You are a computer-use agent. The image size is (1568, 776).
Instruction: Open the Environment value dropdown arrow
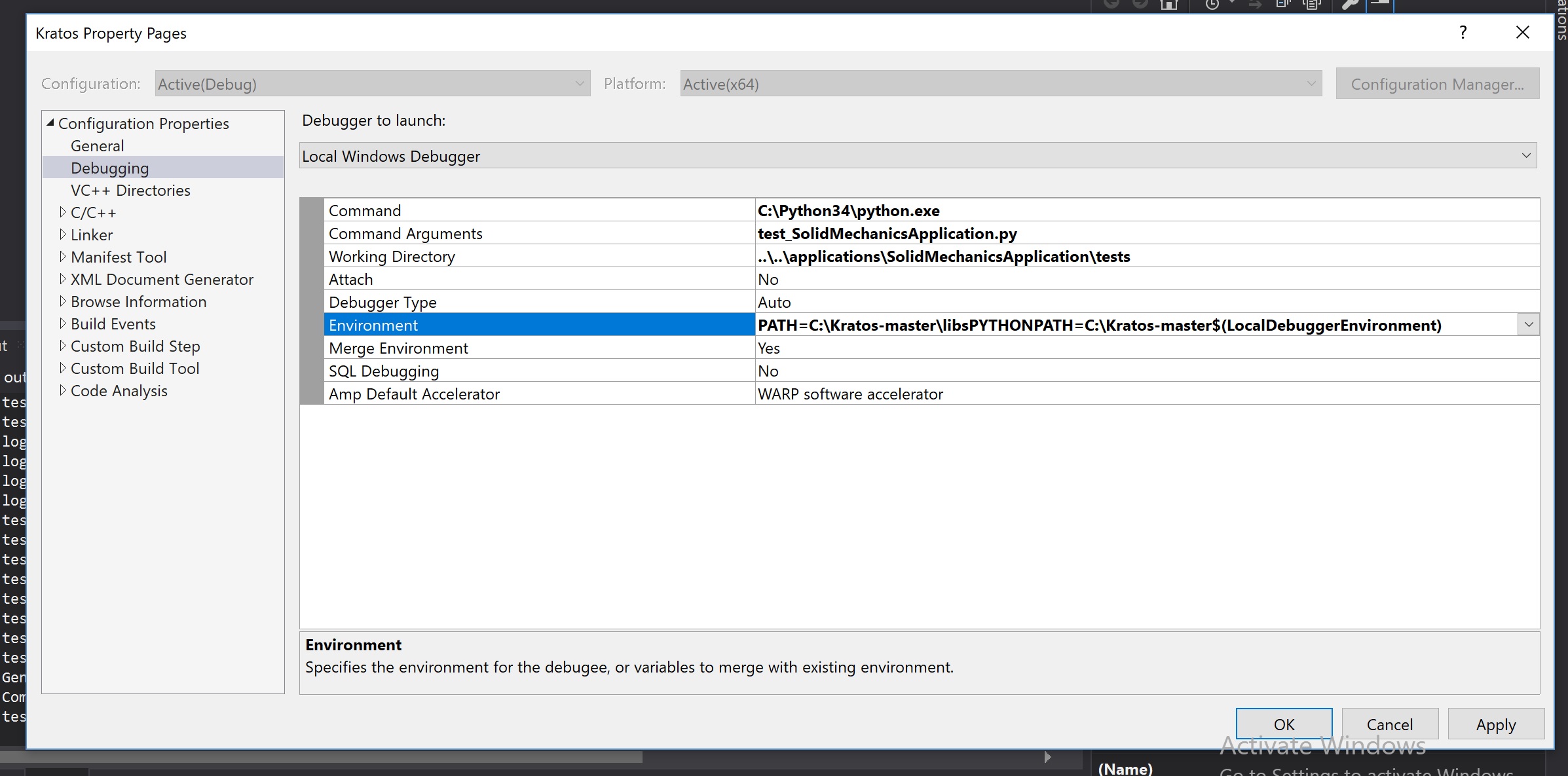click(x=1529, y=324)
